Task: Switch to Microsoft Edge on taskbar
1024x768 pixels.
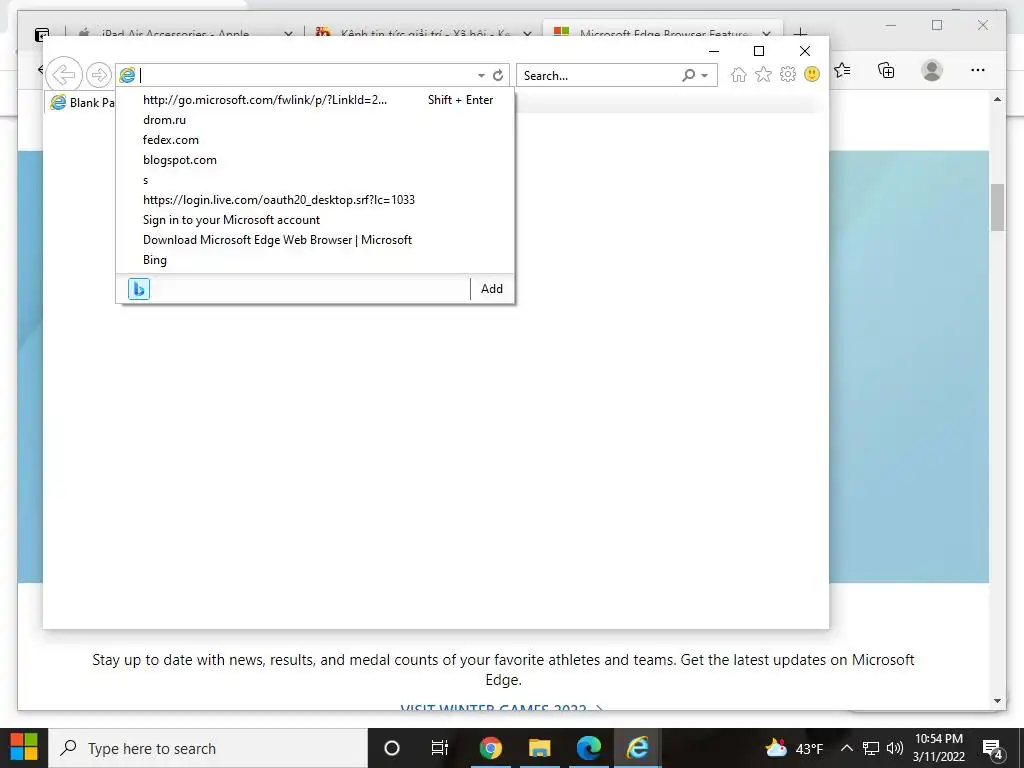Action: (x=588, y=748)
